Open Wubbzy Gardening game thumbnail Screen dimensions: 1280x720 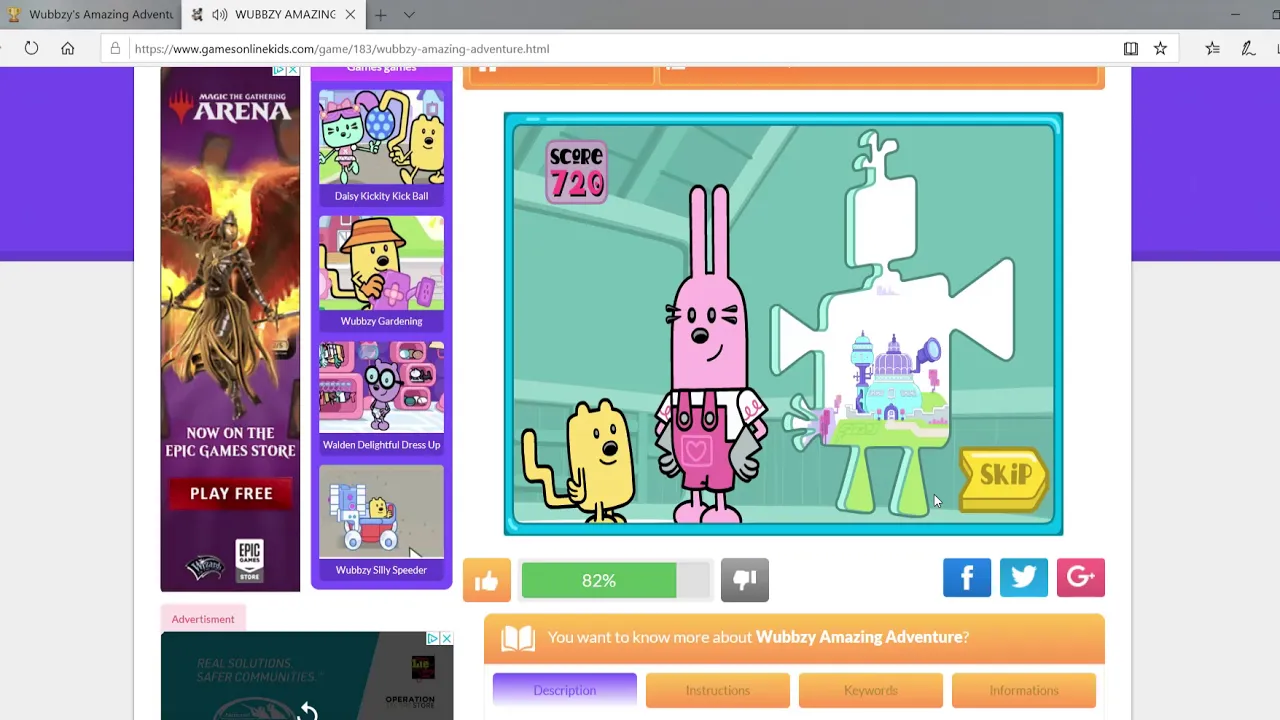pos(381,264)
